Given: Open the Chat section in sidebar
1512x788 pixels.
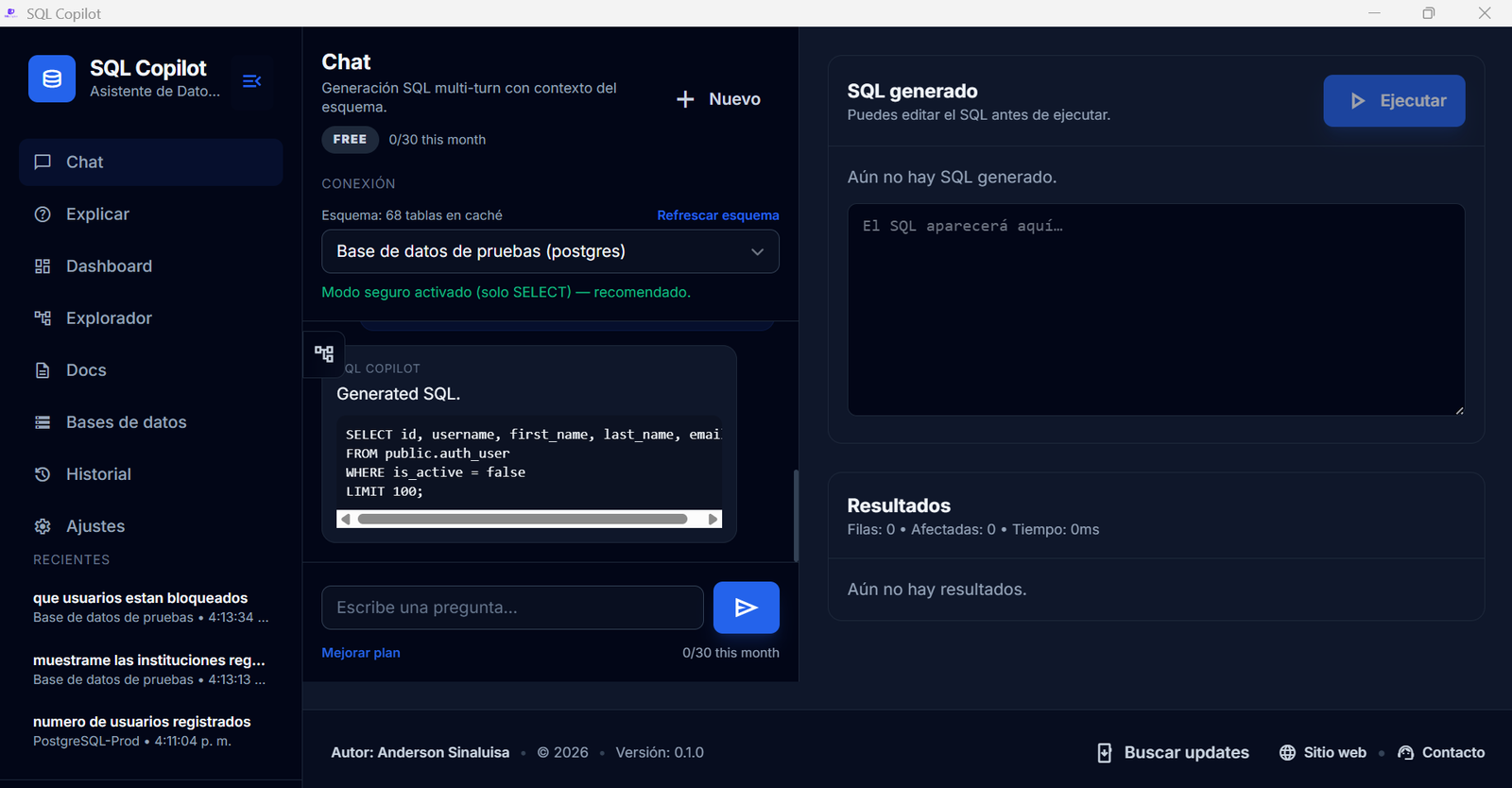Looking at the screenshot, I should 151,163.
